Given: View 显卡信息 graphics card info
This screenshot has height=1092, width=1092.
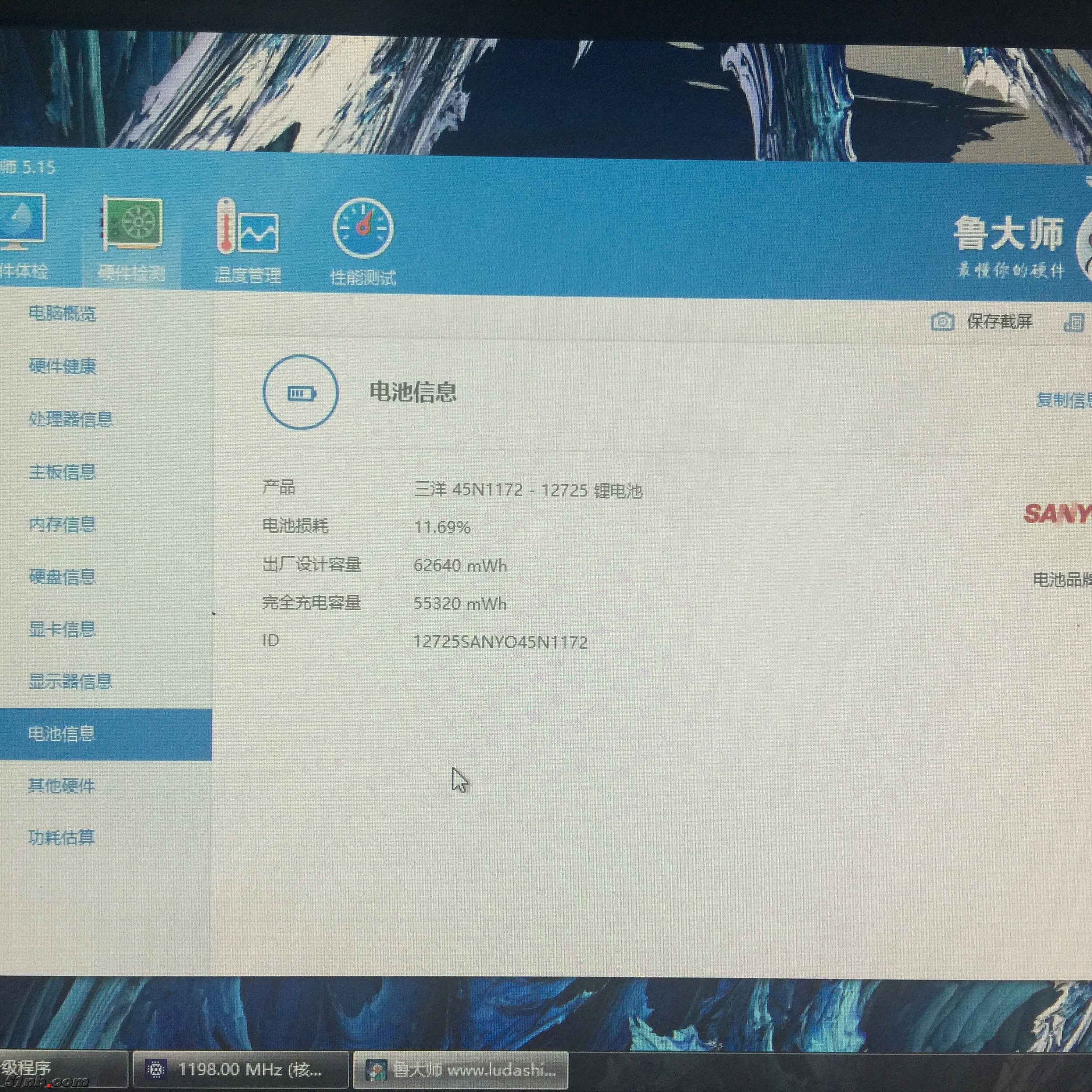Looking at the screenshot, I should (62, 629).
